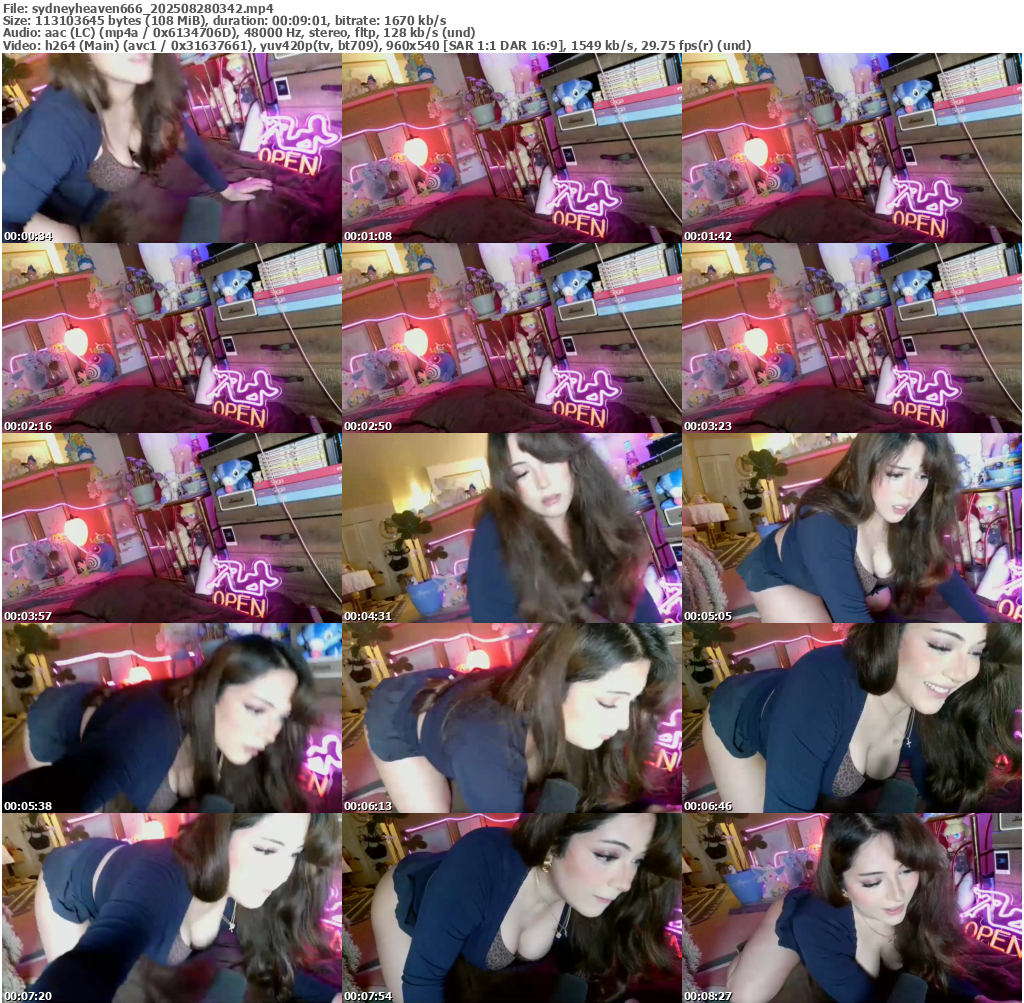The image size is (1024, 1003).
Task: Click the frame labeled 00:07:54
Action: (511, 908)
